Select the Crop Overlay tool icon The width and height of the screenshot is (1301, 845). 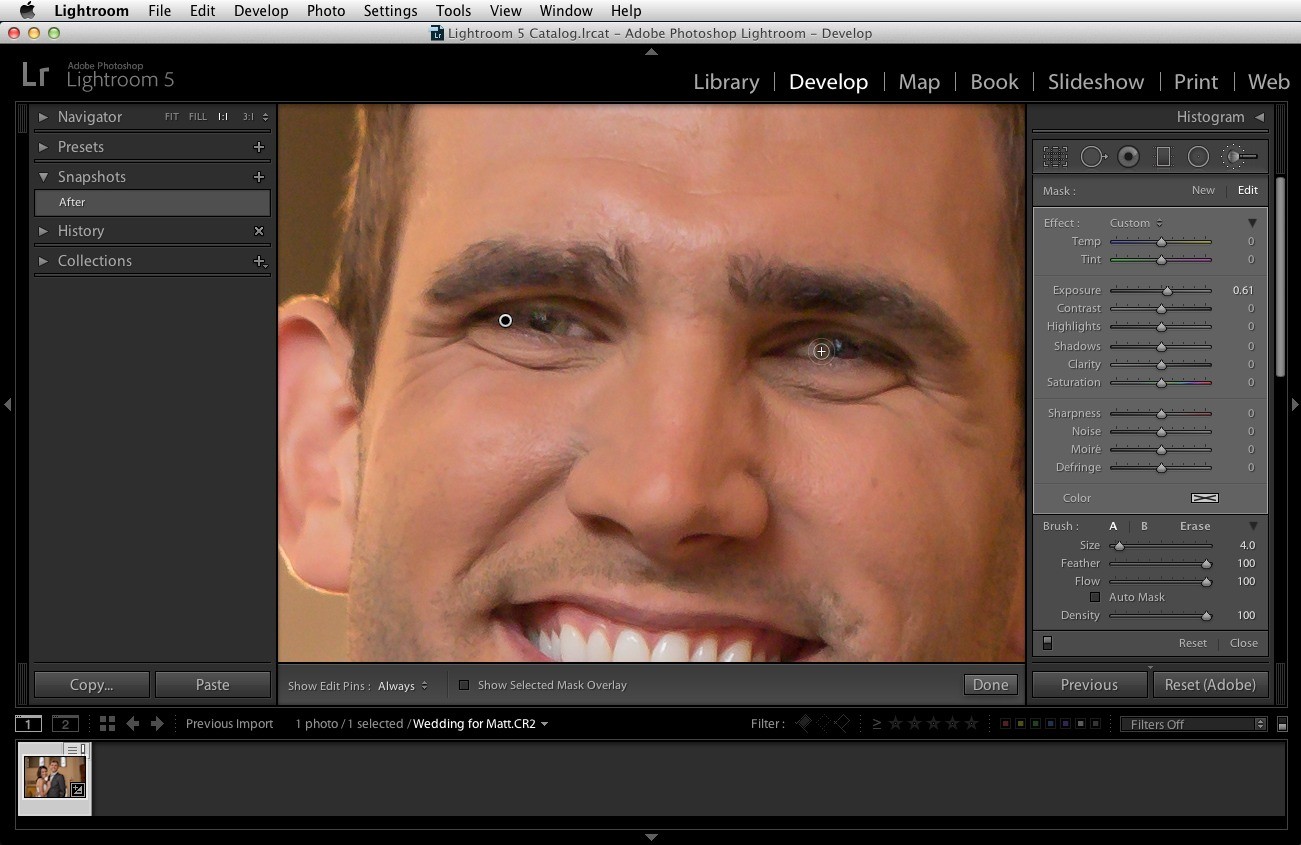1055,157
